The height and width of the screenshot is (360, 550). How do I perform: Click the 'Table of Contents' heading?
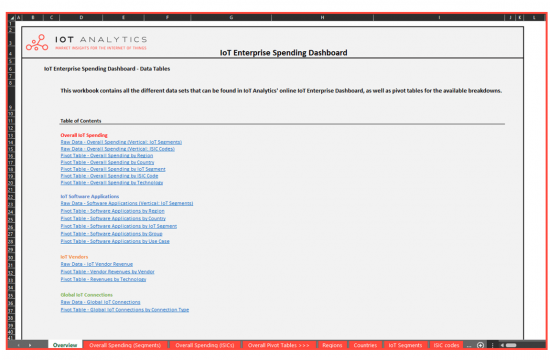pos(81,121)
